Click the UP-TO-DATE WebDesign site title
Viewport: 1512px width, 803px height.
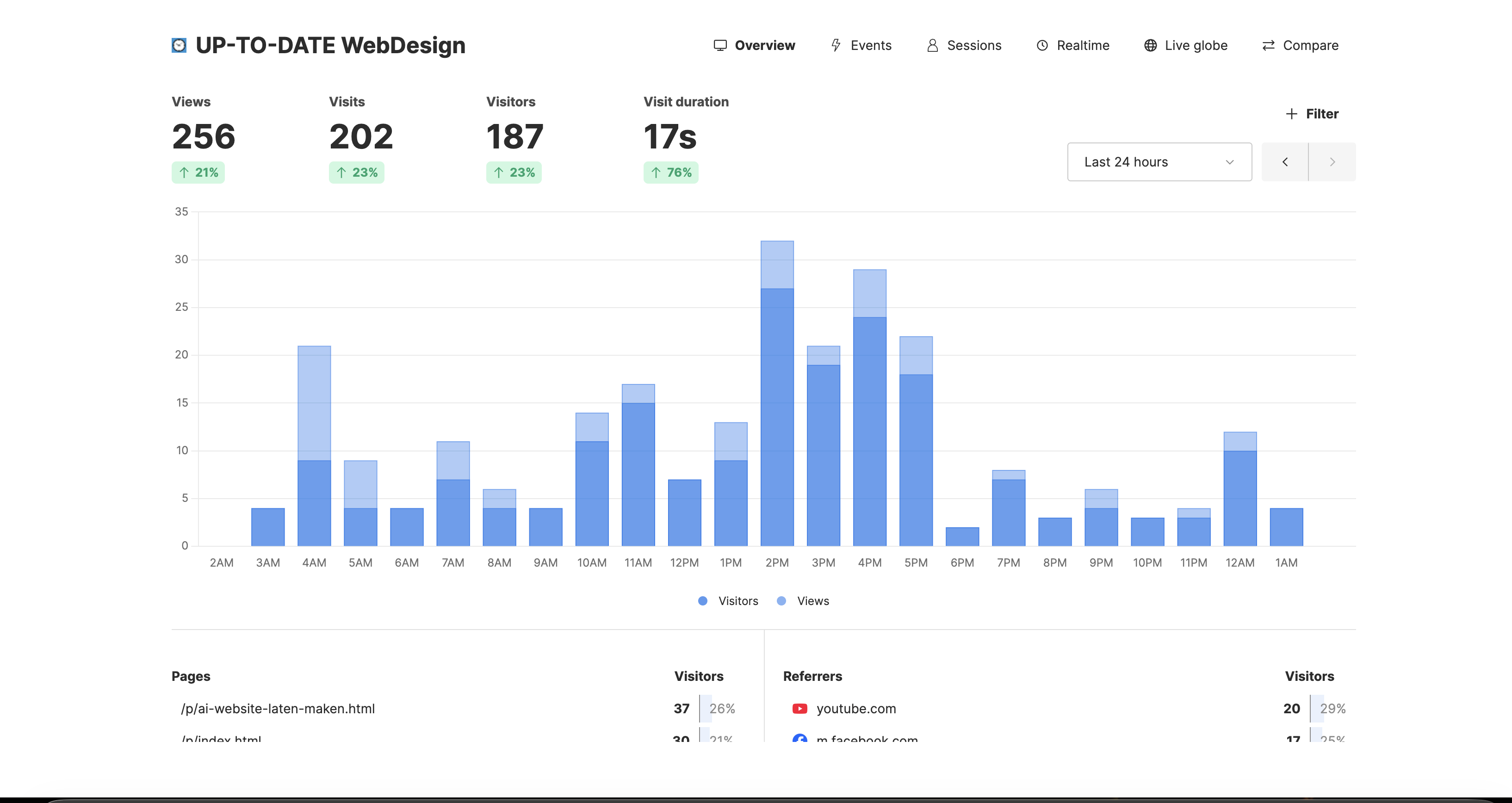[x=330, y=45]
